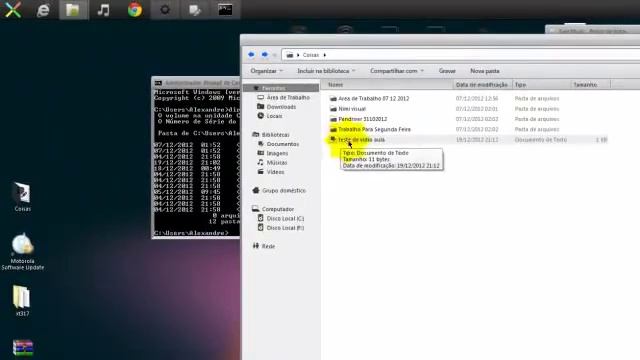Open file manager icon in top dock

point(73,10)
